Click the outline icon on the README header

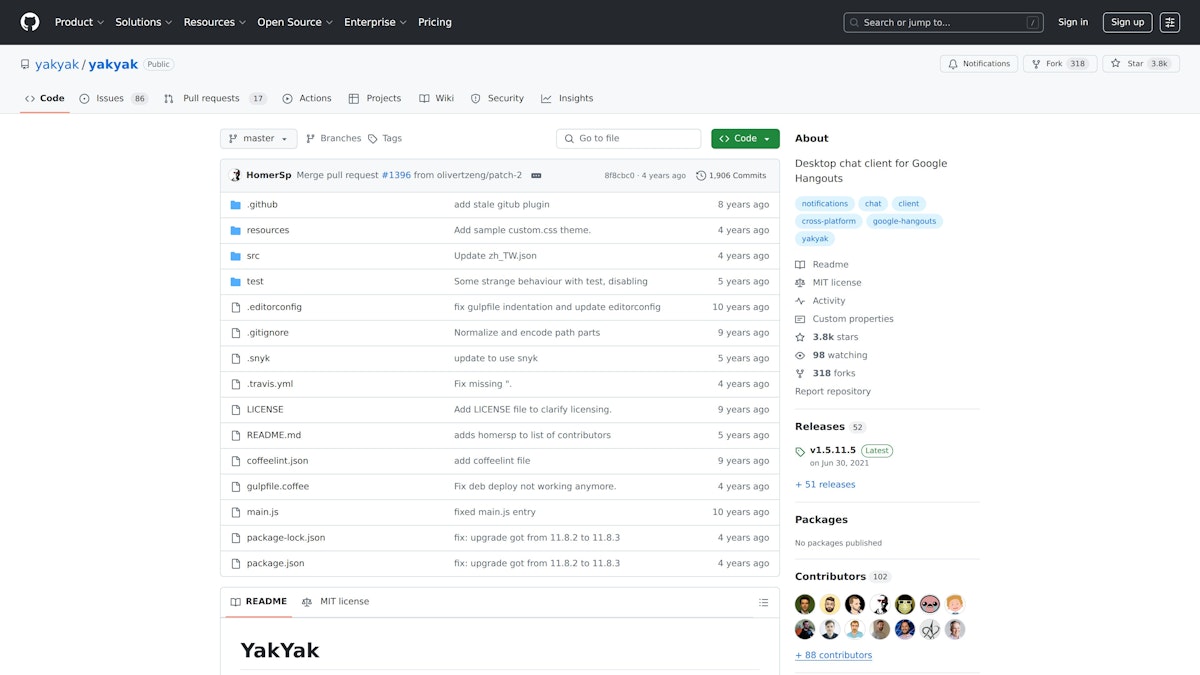[x=763, y=602]
